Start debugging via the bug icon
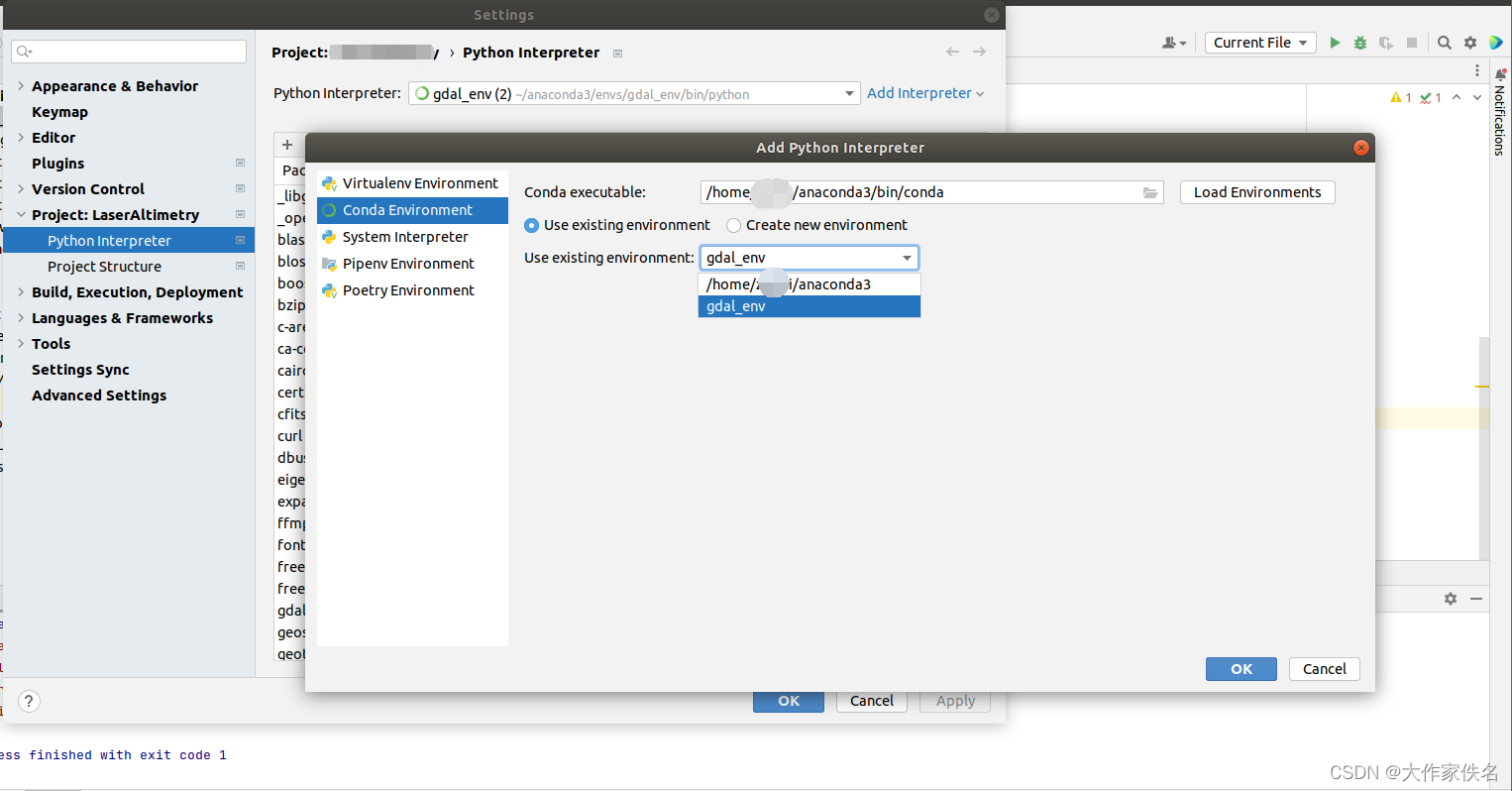Screen dimensions: 1512x791 click(x=1359, y=43)
